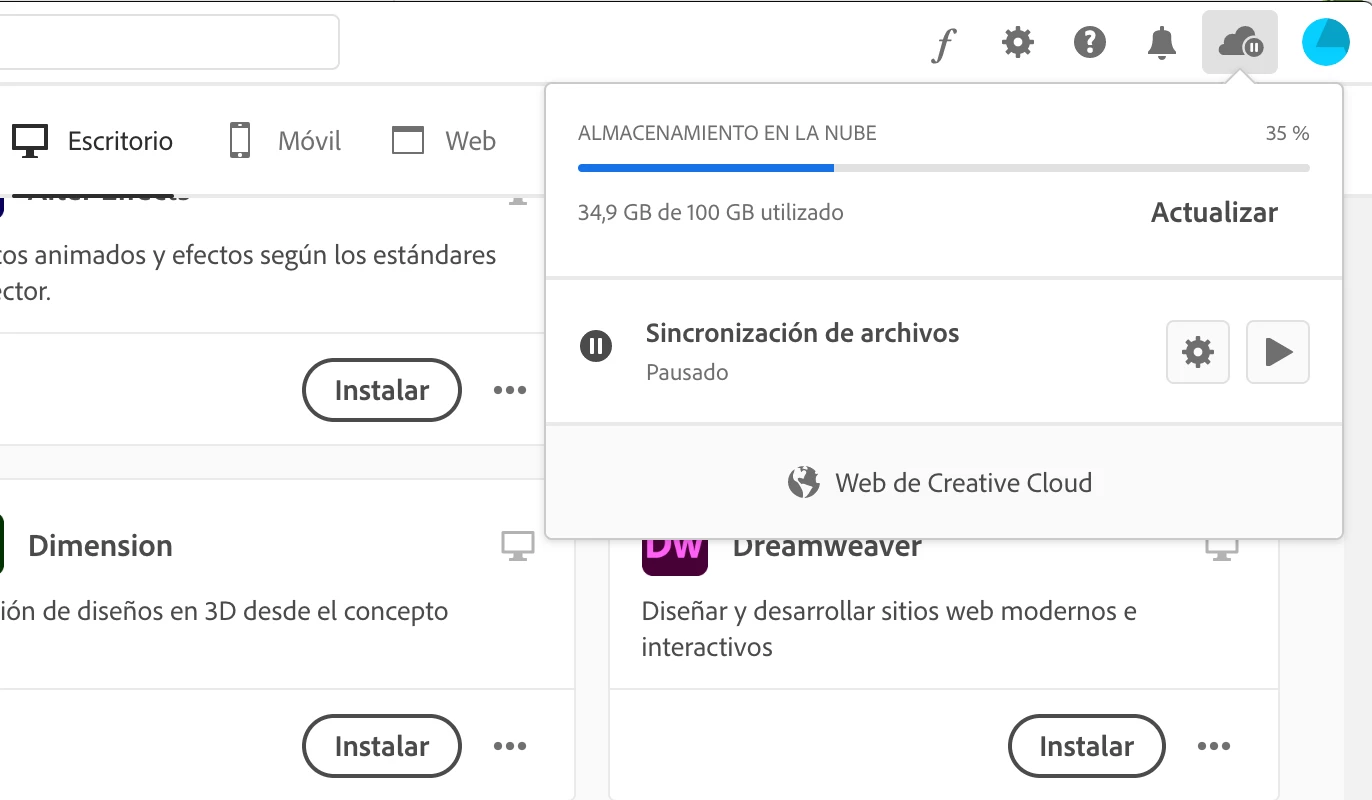The width and height of the screenshot is (1372, 800).
Task: Show notifications via the bell icon
Action: click(x=1161, y=43)
